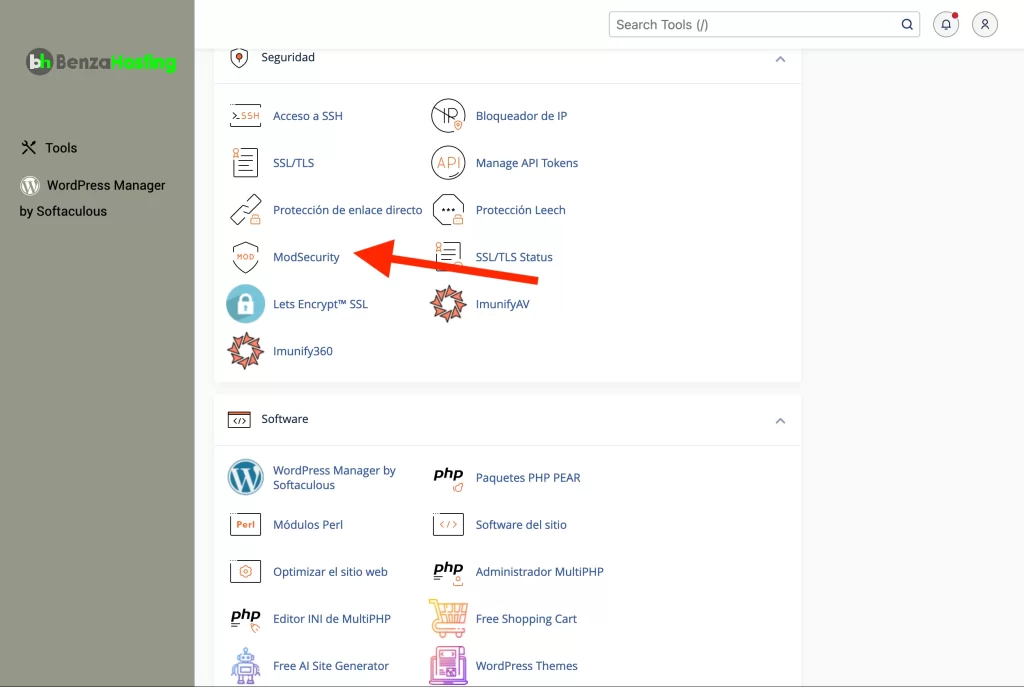
Task: Click the ModSecurity shield icon
Action: [x=246, y=257]
